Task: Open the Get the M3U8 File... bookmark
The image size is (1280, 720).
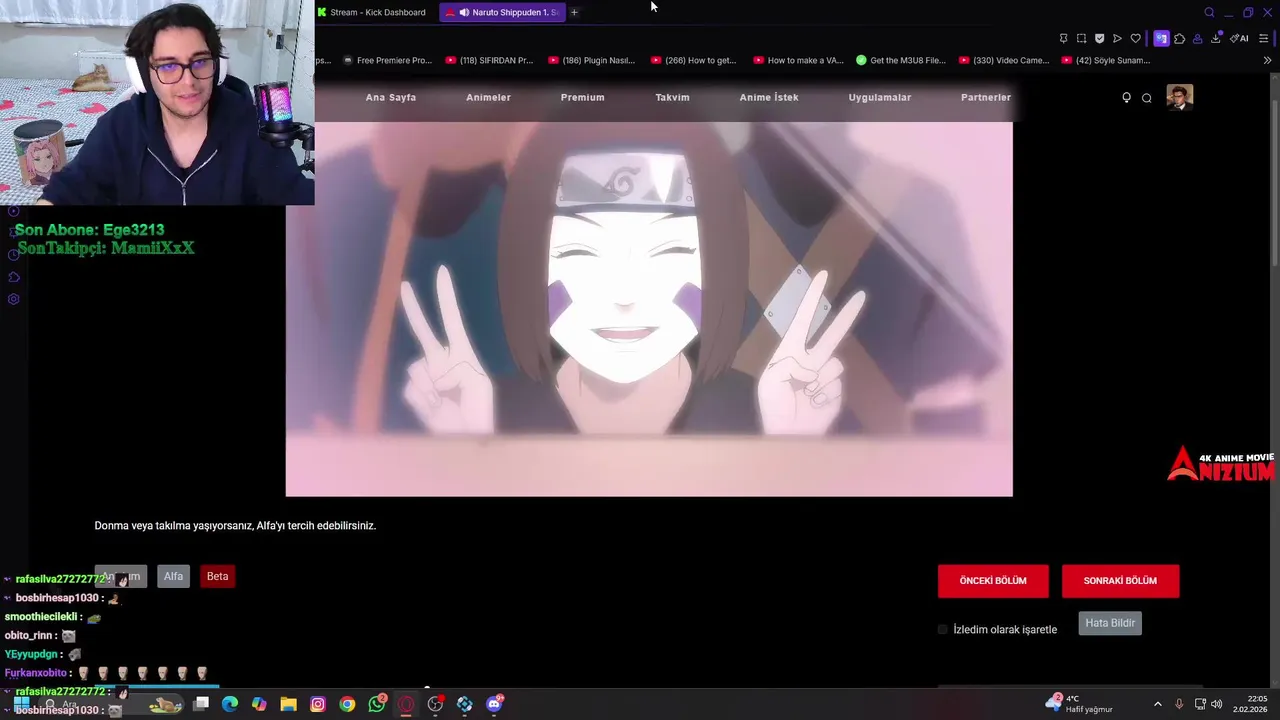Action: click(x=901, y=60)
